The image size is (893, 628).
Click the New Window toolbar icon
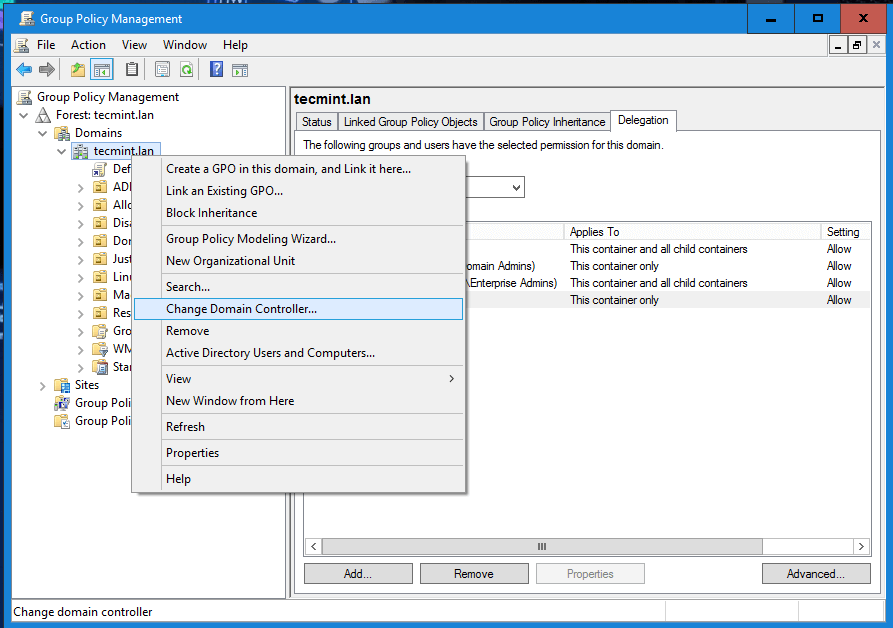click(x=240, y=69)
